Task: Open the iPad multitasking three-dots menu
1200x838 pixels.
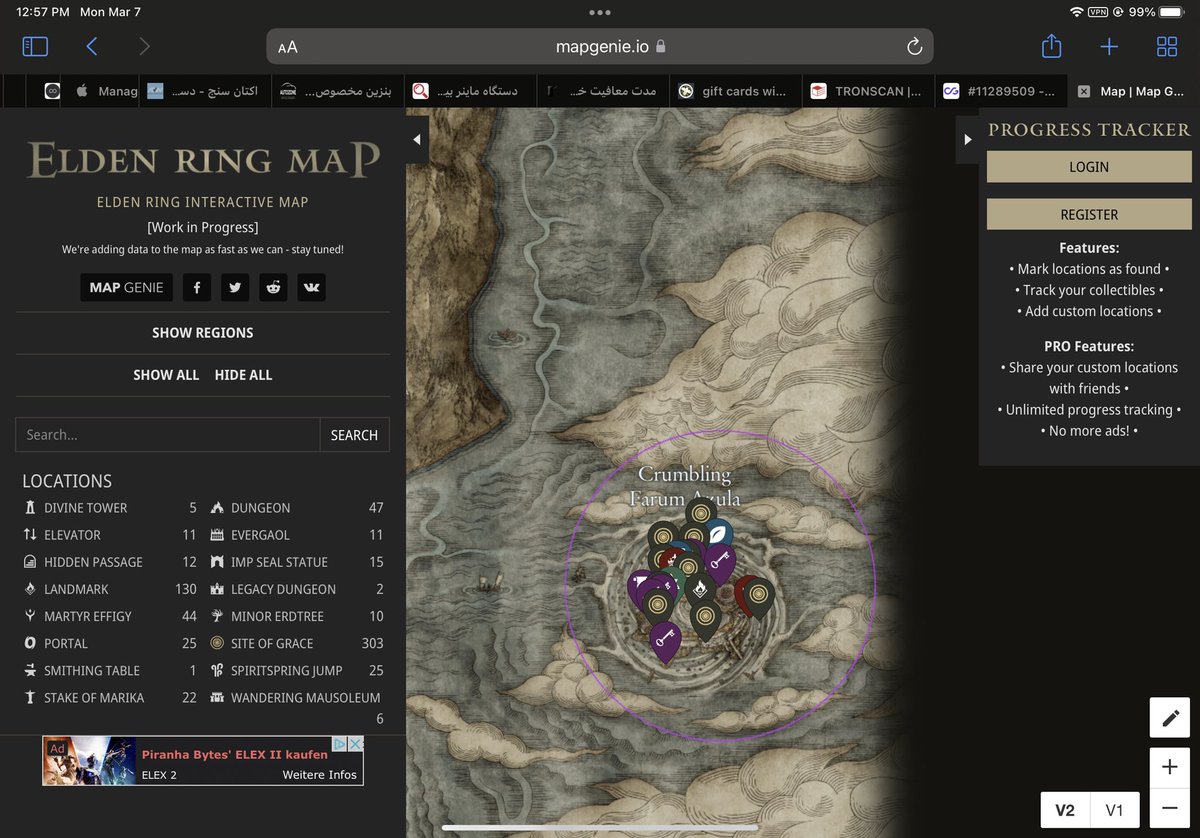Action: 600,12
